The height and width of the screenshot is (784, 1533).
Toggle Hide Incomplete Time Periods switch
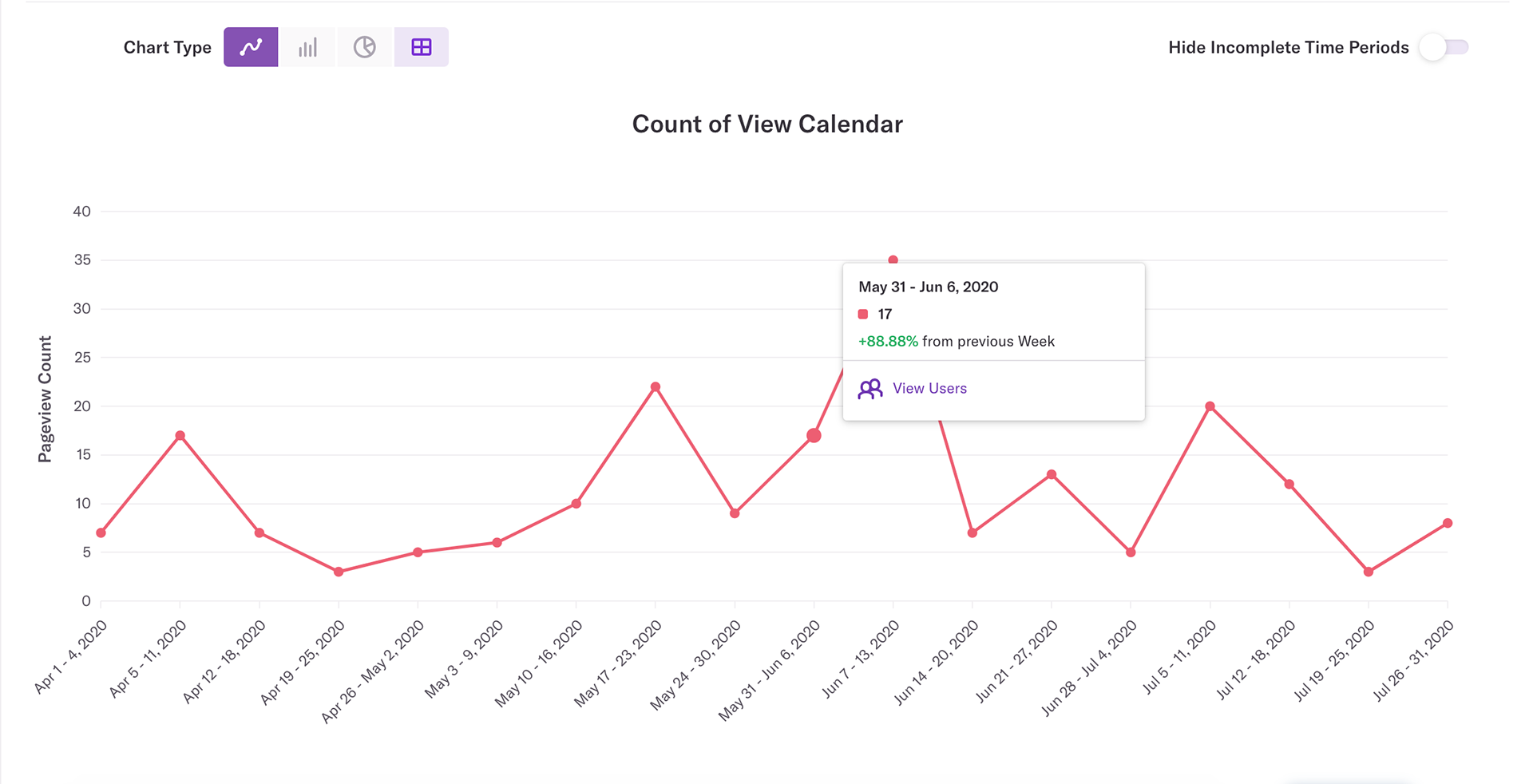(x=1444, y=47)
